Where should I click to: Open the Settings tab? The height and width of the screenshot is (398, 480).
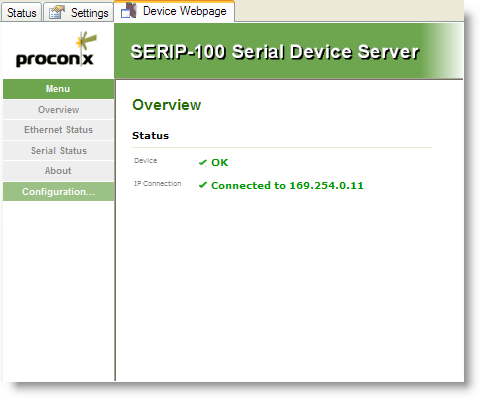tap(79, 13)
